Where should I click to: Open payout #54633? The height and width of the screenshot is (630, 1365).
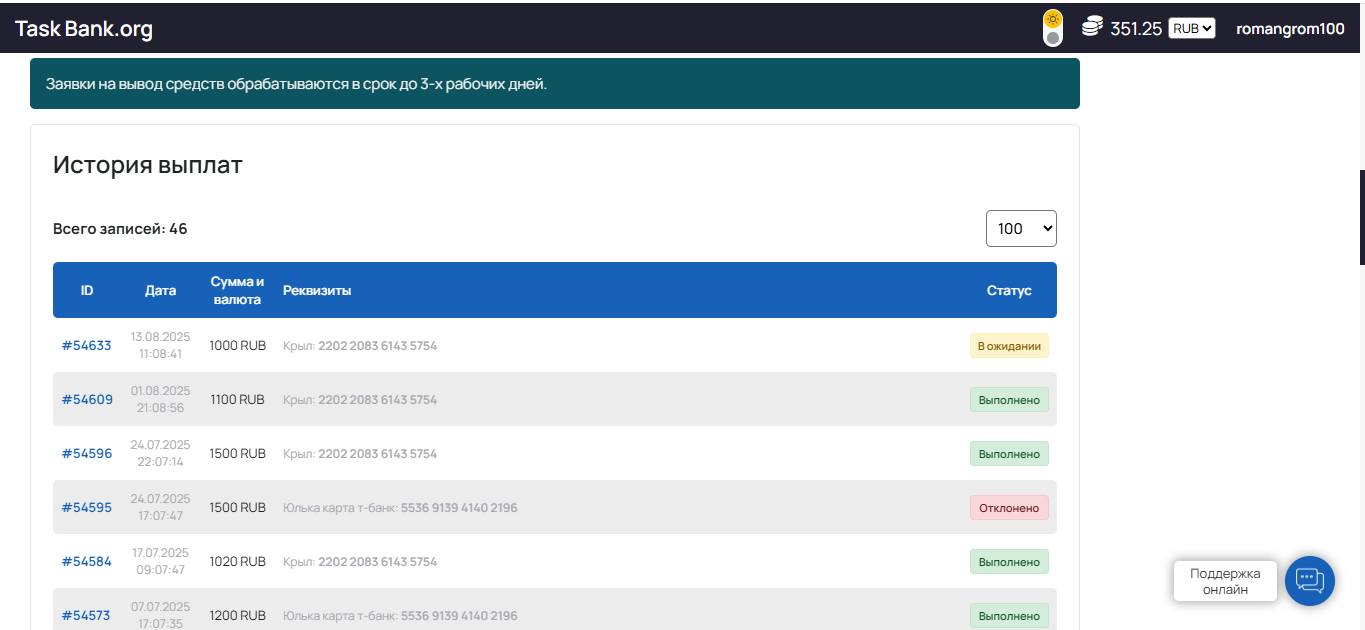[x=87, y=346]
